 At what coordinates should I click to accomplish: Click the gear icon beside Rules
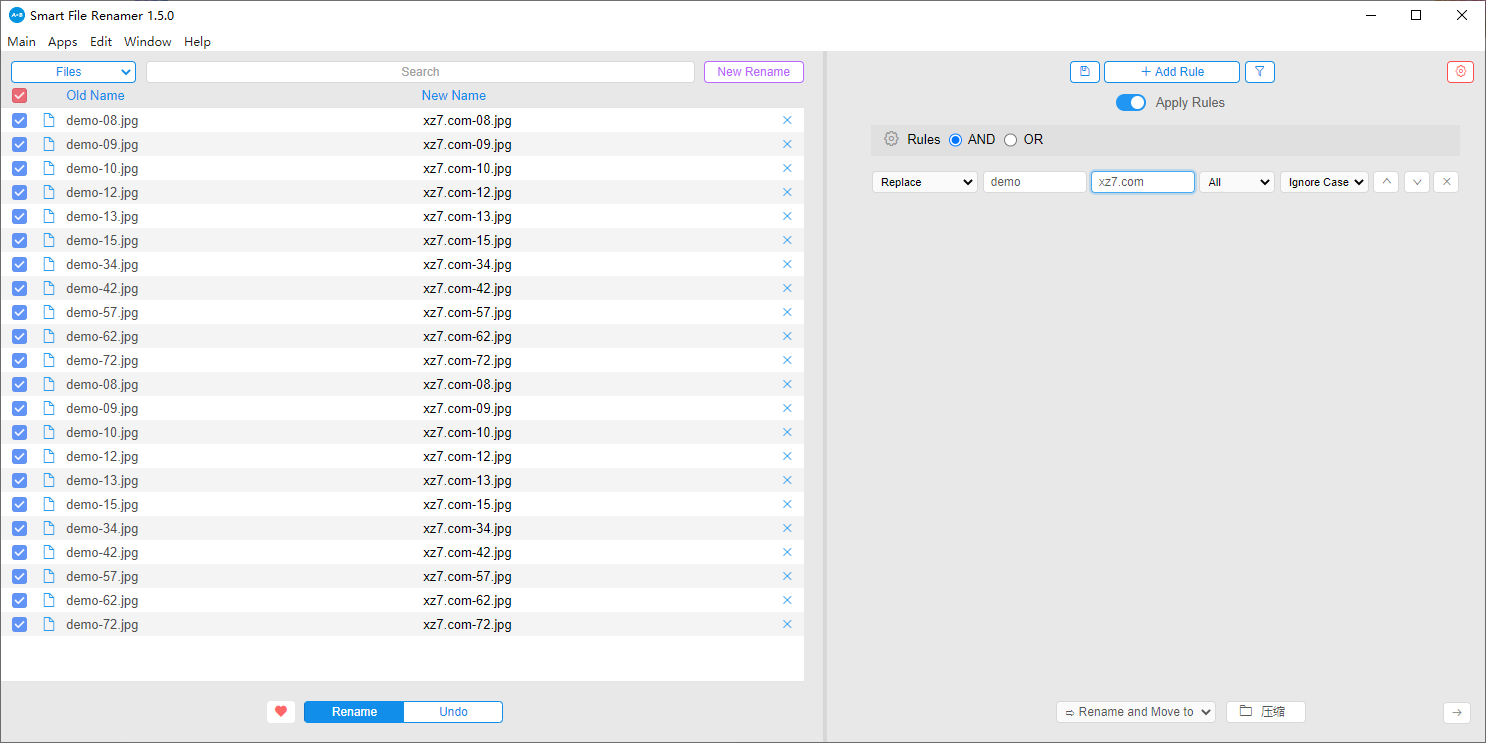(x=891, y=139)
